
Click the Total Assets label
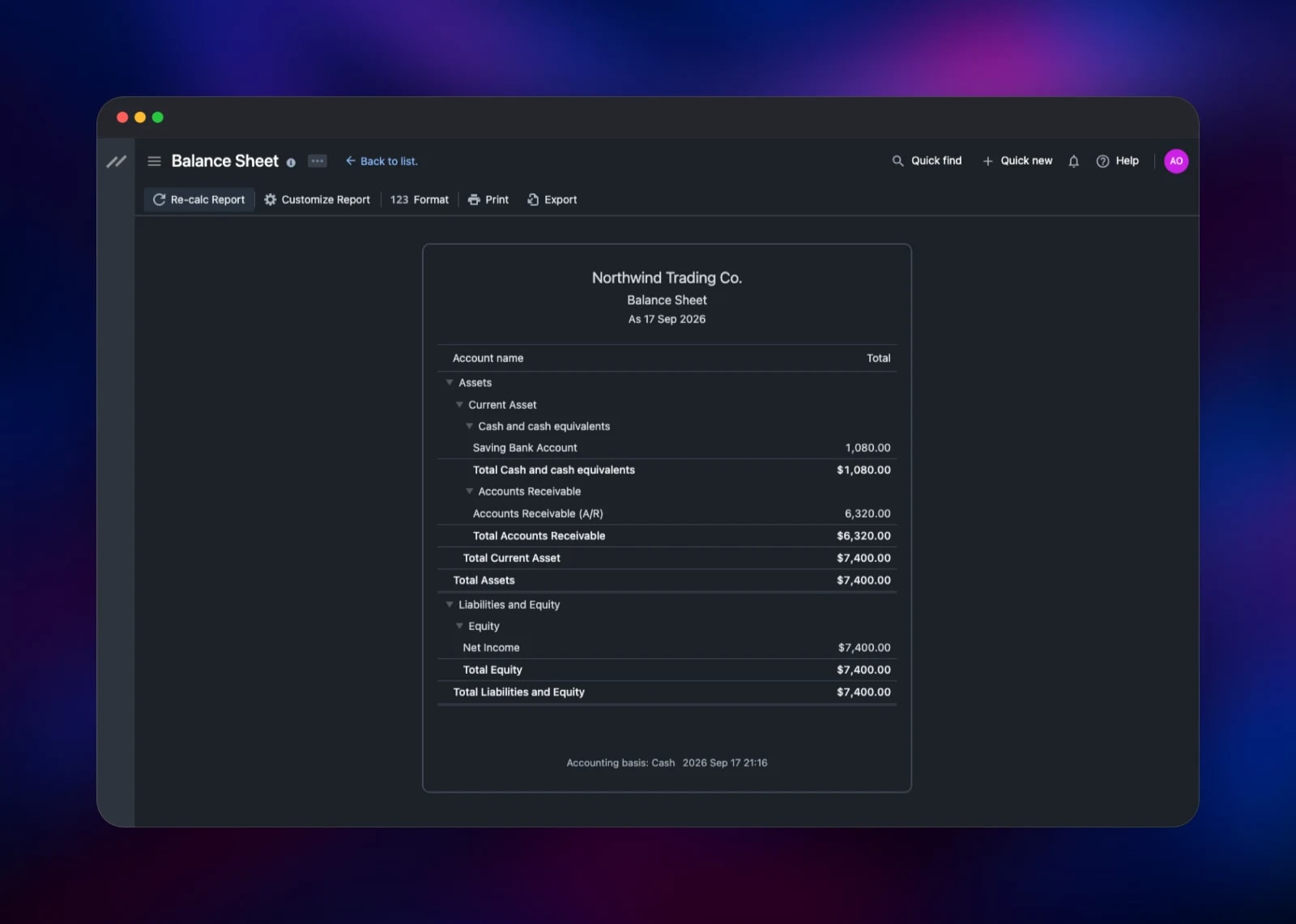pyautogui.click(x=484, y=580)
